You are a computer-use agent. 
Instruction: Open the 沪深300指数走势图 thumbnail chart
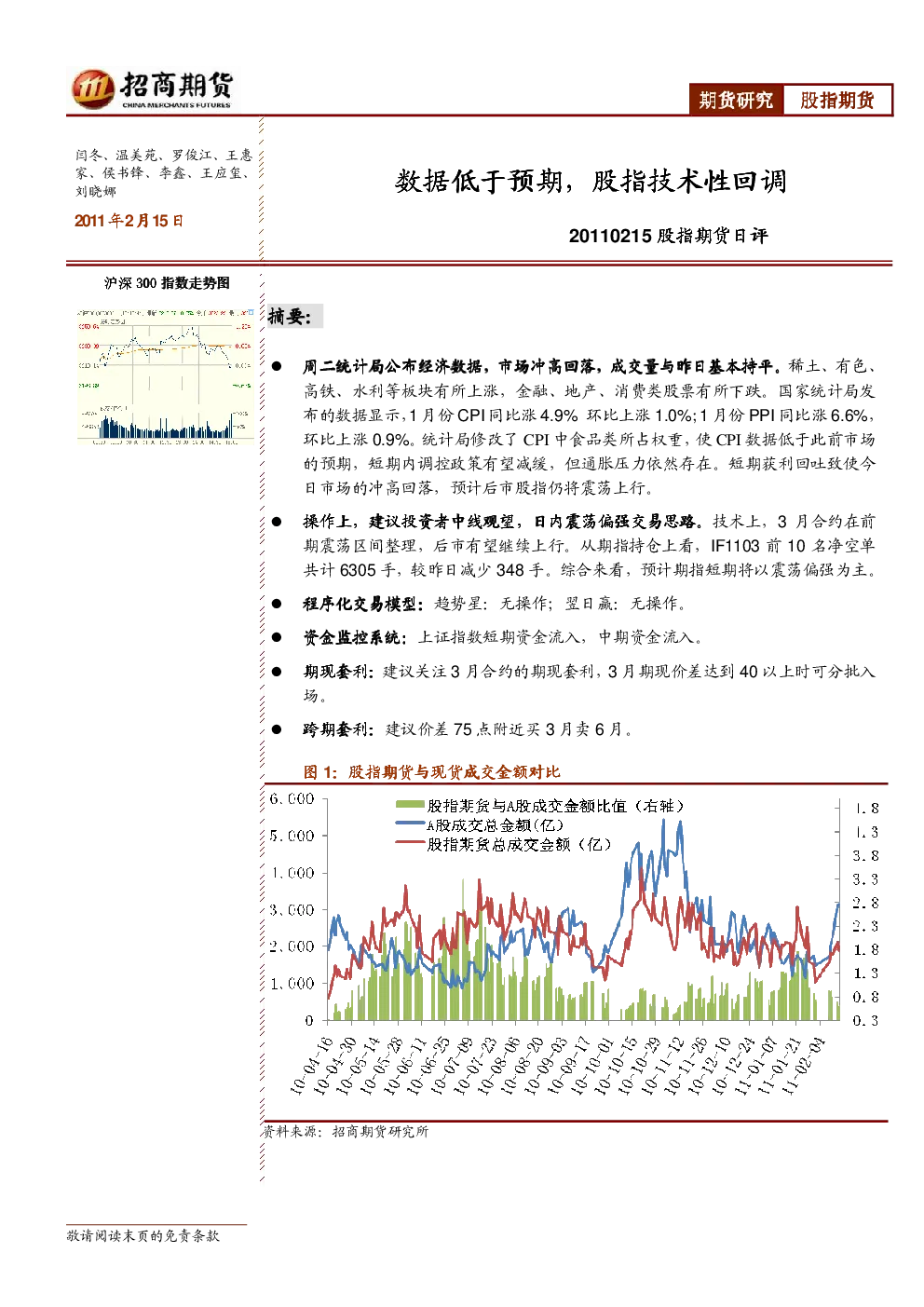click(165, 374)
